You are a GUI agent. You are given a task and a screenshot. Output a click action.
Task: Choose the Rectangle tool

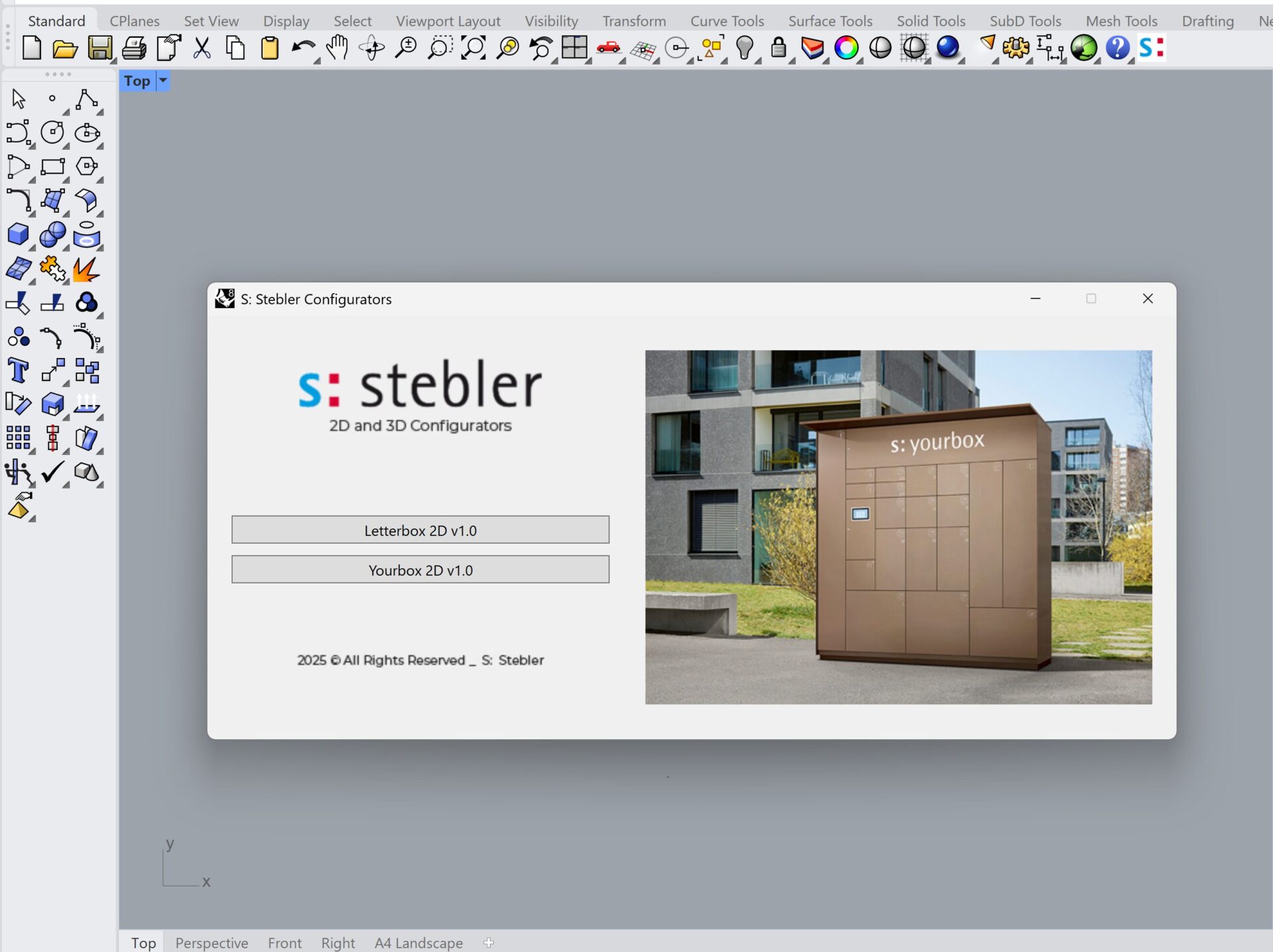(x=52, y=166)
